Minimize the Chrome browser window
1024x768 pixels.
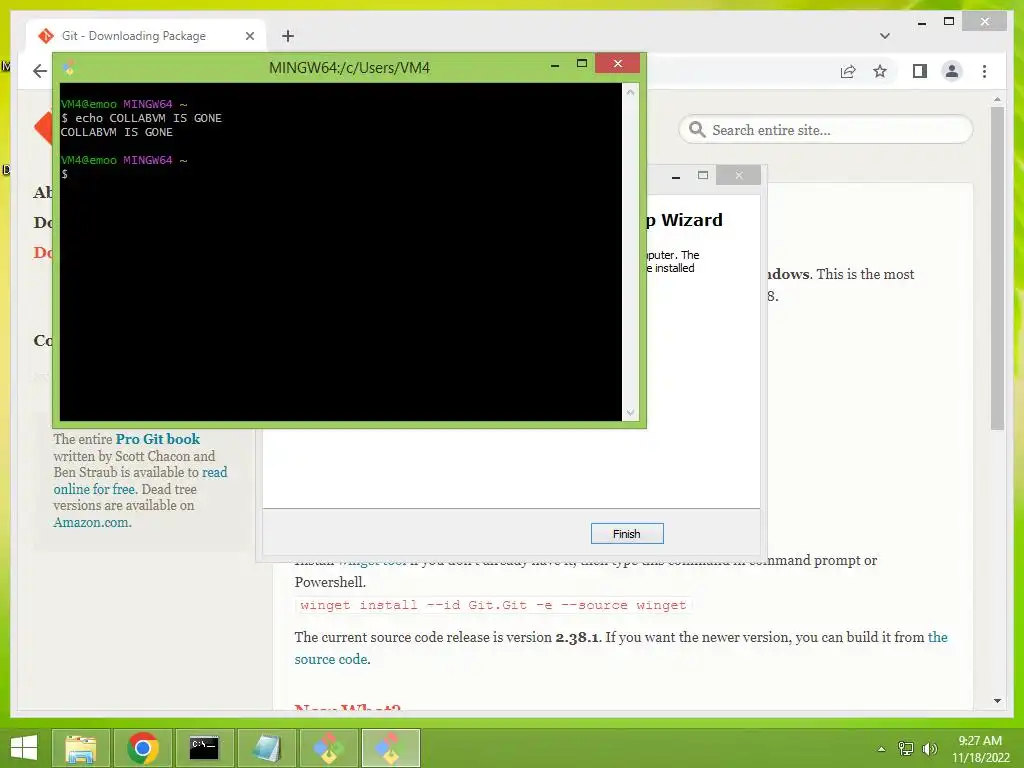921,23
